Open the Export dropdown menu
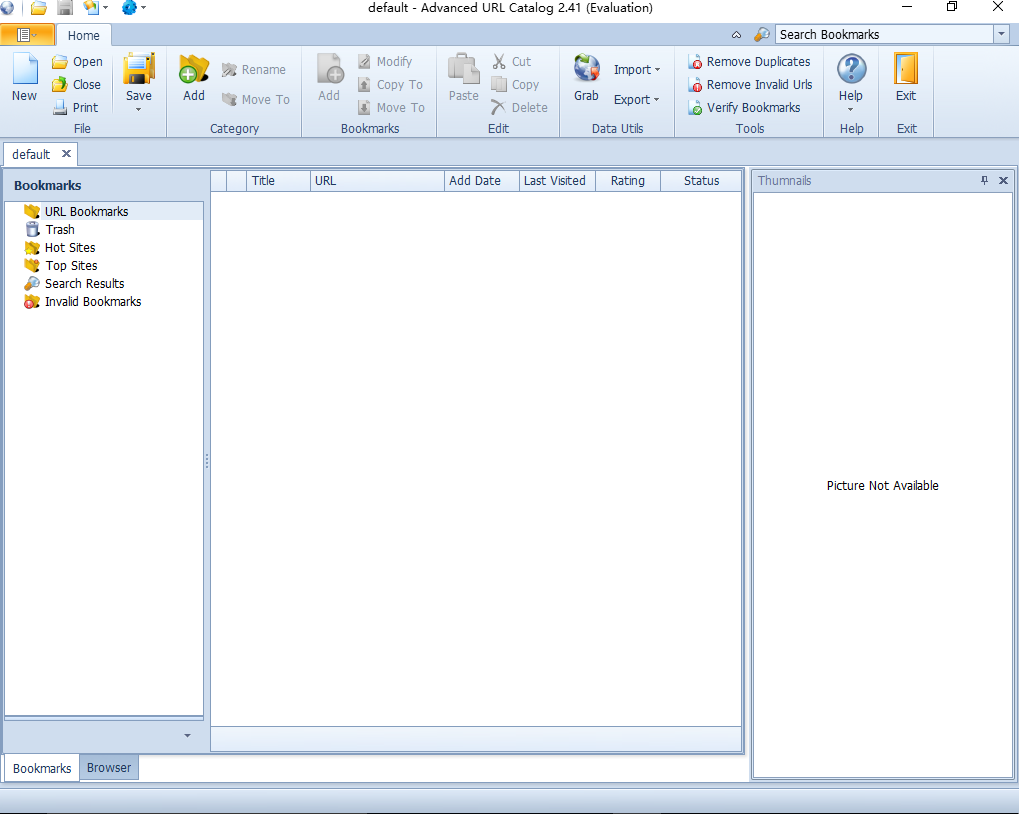Image resolution: width=1019 pixels, height=814 pixels. 637,100
